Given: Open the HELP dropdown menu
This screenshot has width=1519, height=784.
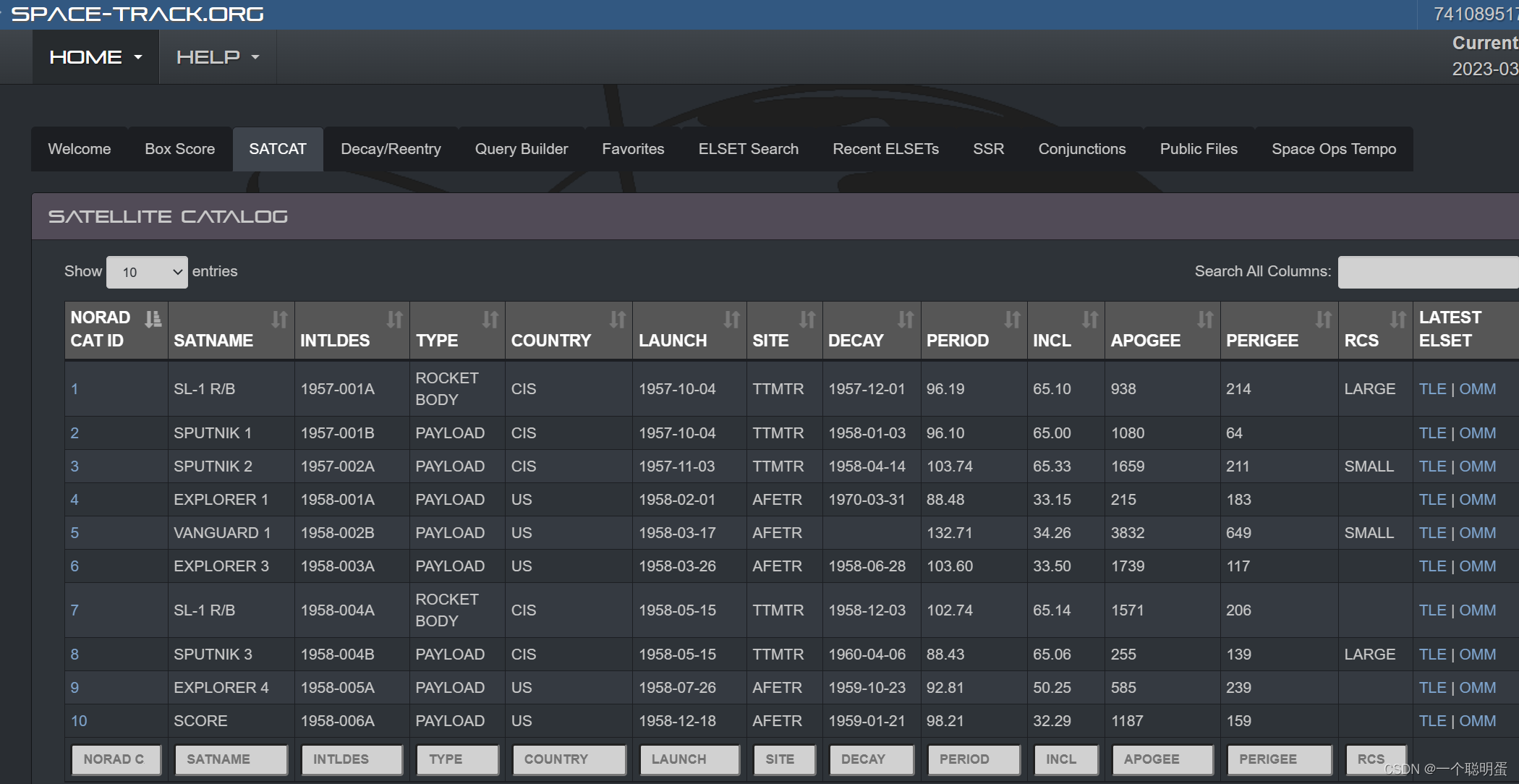Looking at the screenshot, I should coord(216,56).
